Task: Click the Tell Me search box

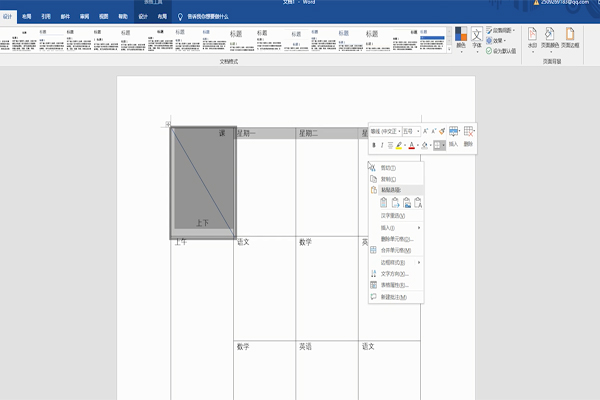Action: [204, 16]
